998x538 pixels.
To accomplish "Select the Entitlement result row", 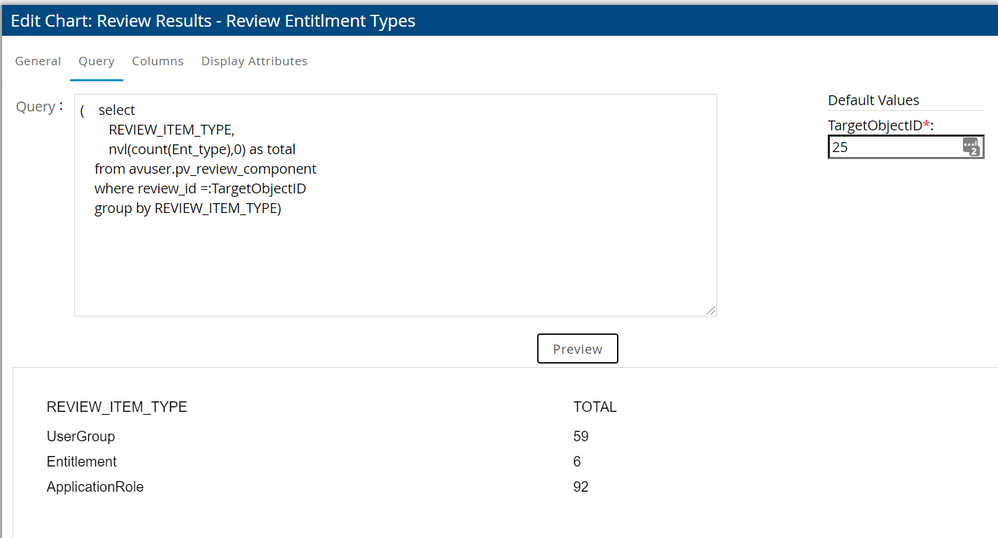I will click(82, 462).
